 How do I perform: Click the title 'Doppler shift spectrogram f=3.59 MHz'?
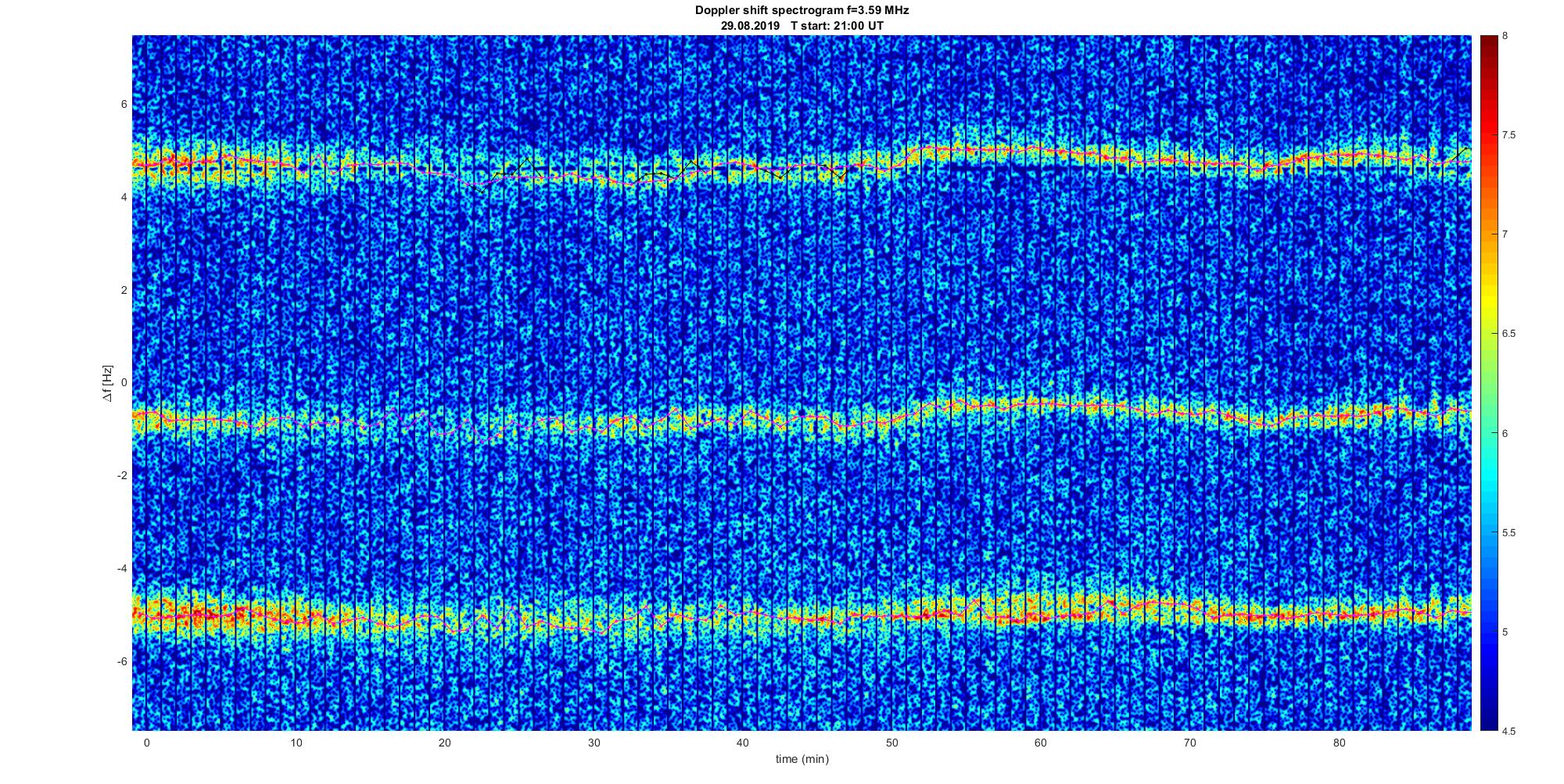pos(802,11)
